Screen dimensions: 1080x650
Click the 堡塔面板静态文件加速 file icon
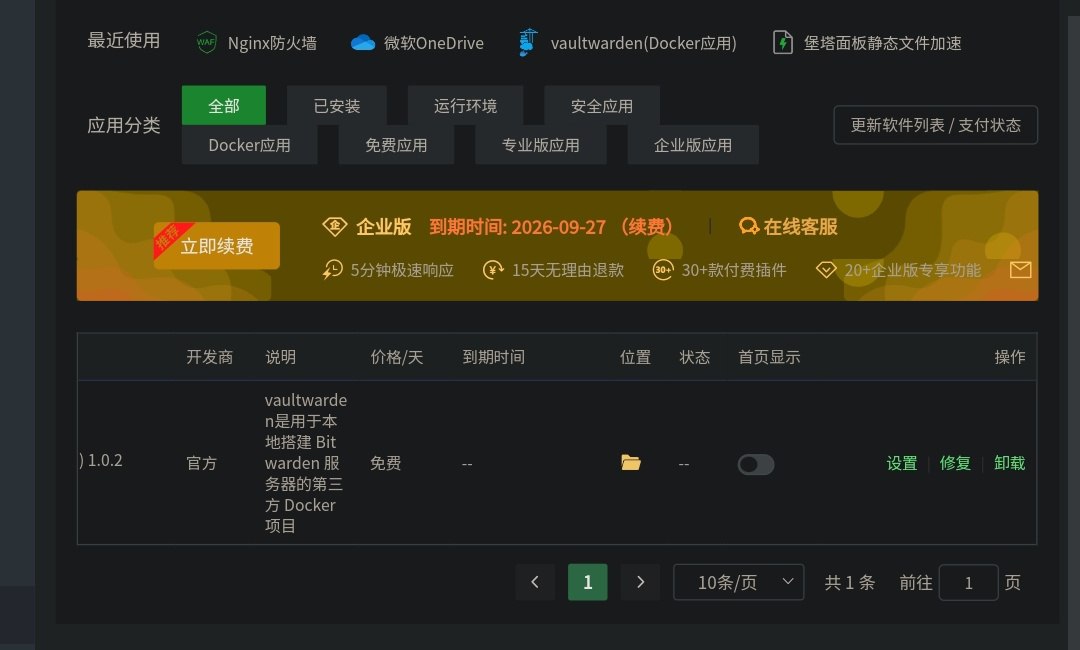(783, 42)
